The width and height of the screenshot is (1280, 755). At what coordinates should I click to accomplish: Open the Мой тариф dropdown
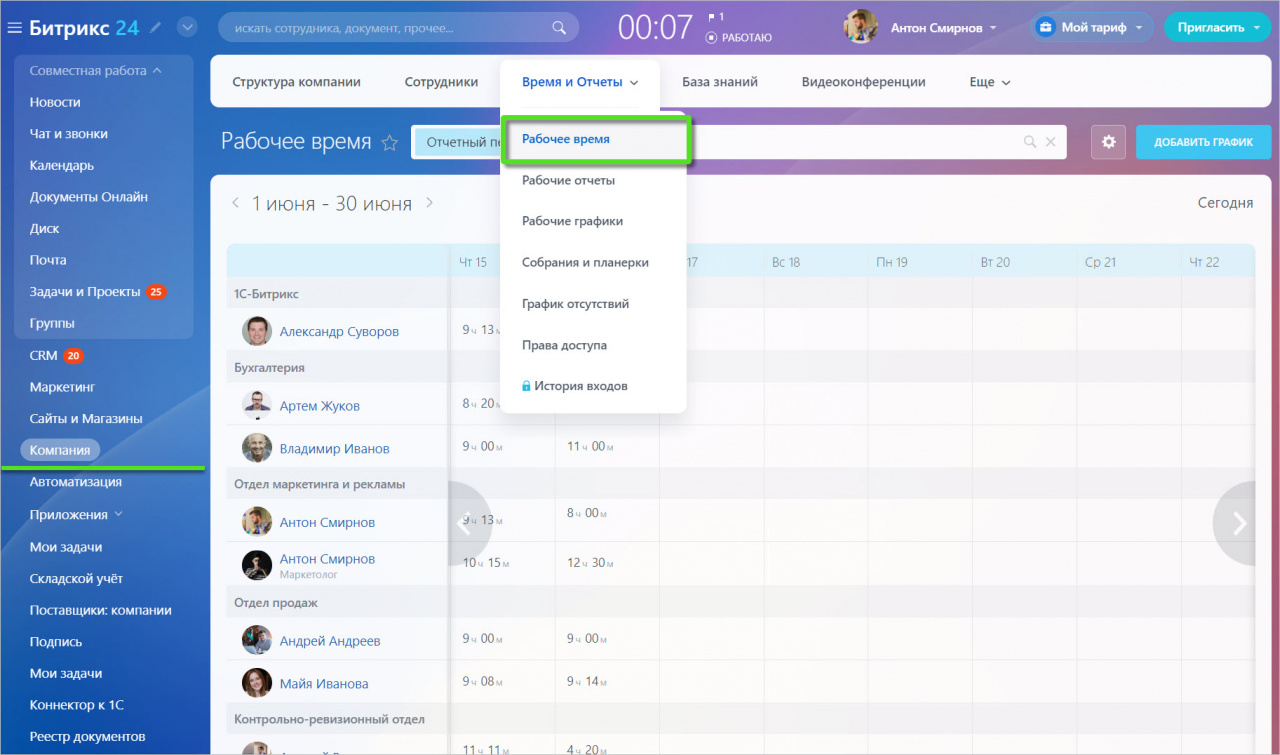(x=1092, y=27)
